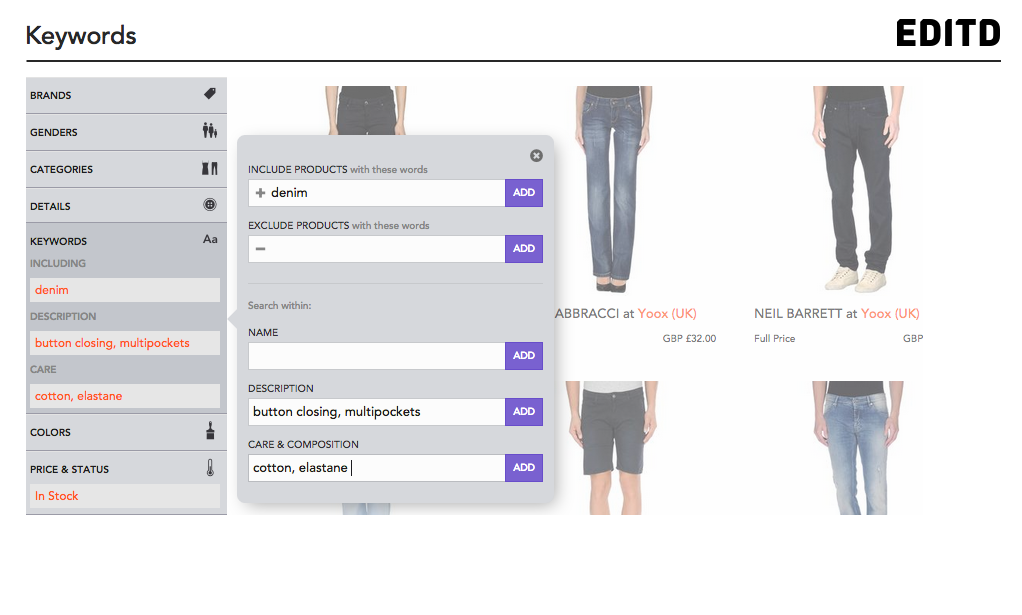Focus the NAME search input field
The width and height of the screenshot is (1022, 615).
[377, 356]
